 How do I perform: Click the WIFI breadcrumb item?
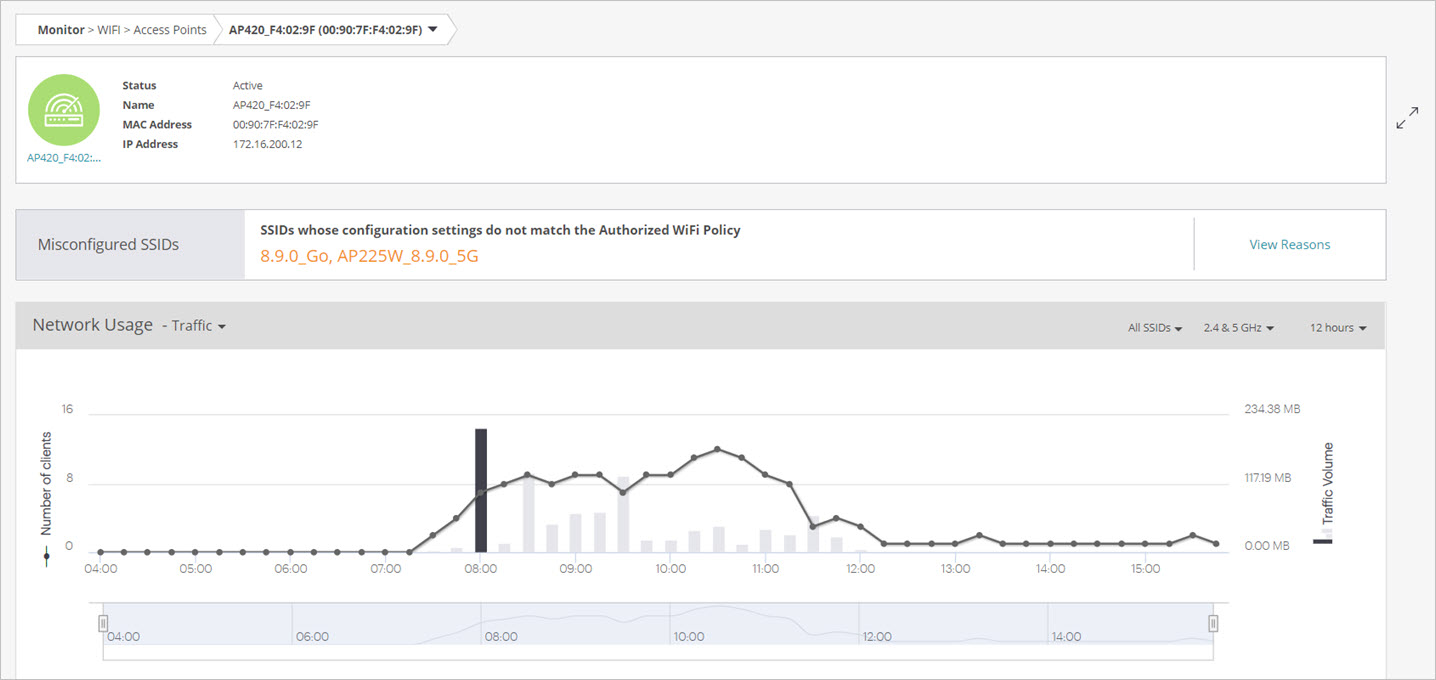tap(110, 30)
